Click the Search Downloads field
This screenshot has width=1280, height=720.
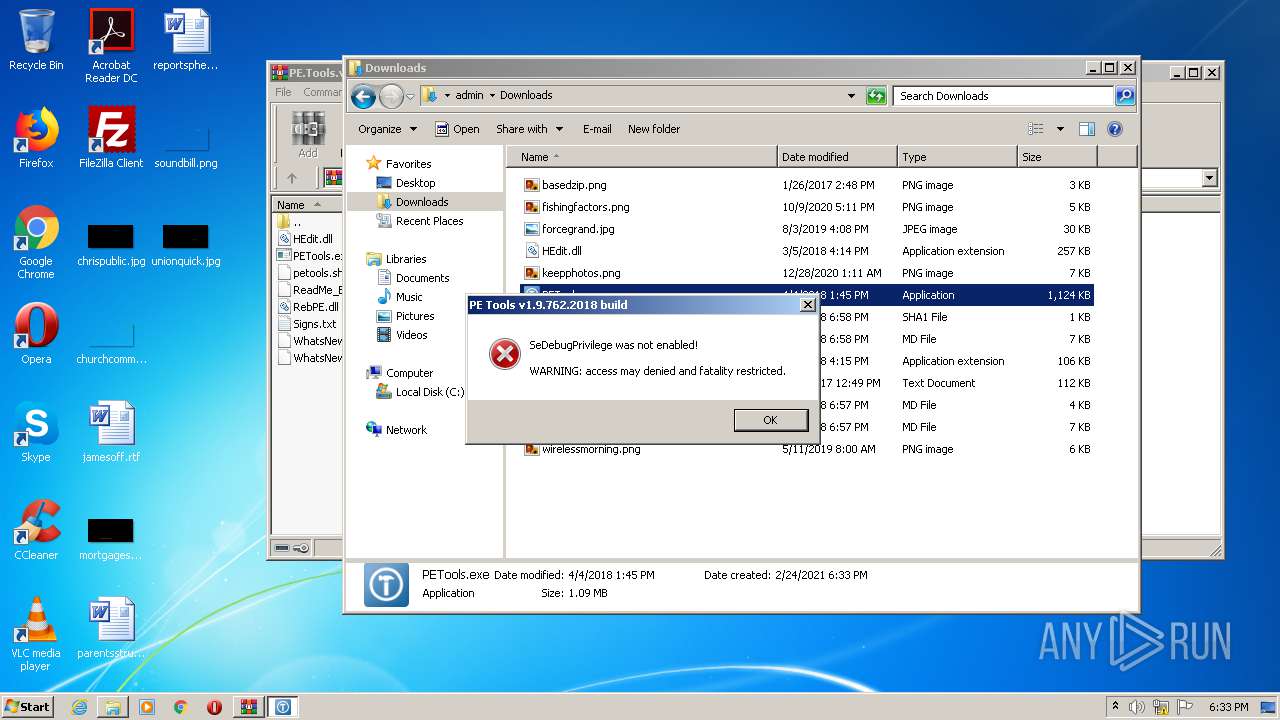tap(1003, 96)
